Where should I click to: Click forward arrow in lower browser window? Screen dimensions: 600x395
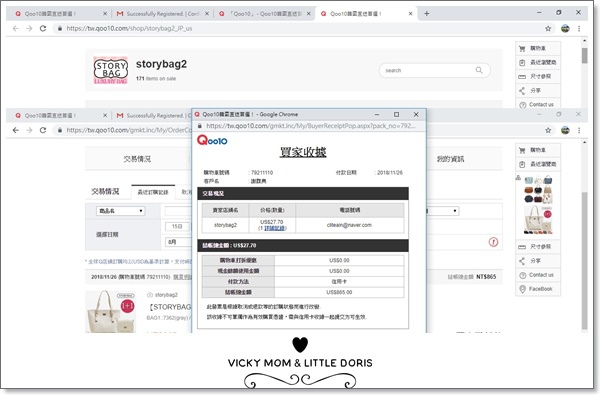pyautogui.click(x=29, y=130)
